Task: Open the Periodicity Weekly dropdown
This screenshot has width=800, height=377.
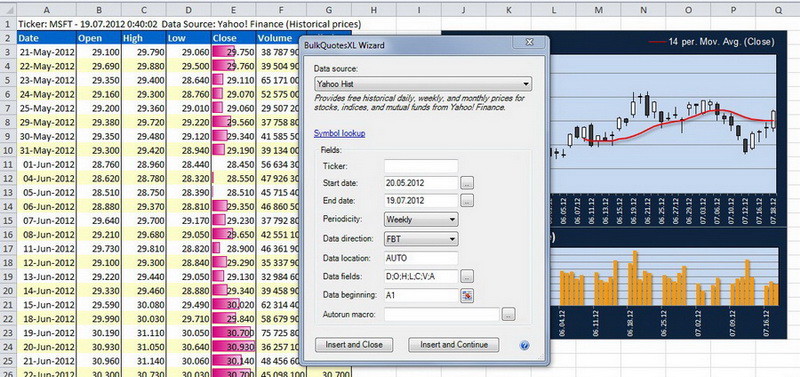Action: [x=421, y=219]
